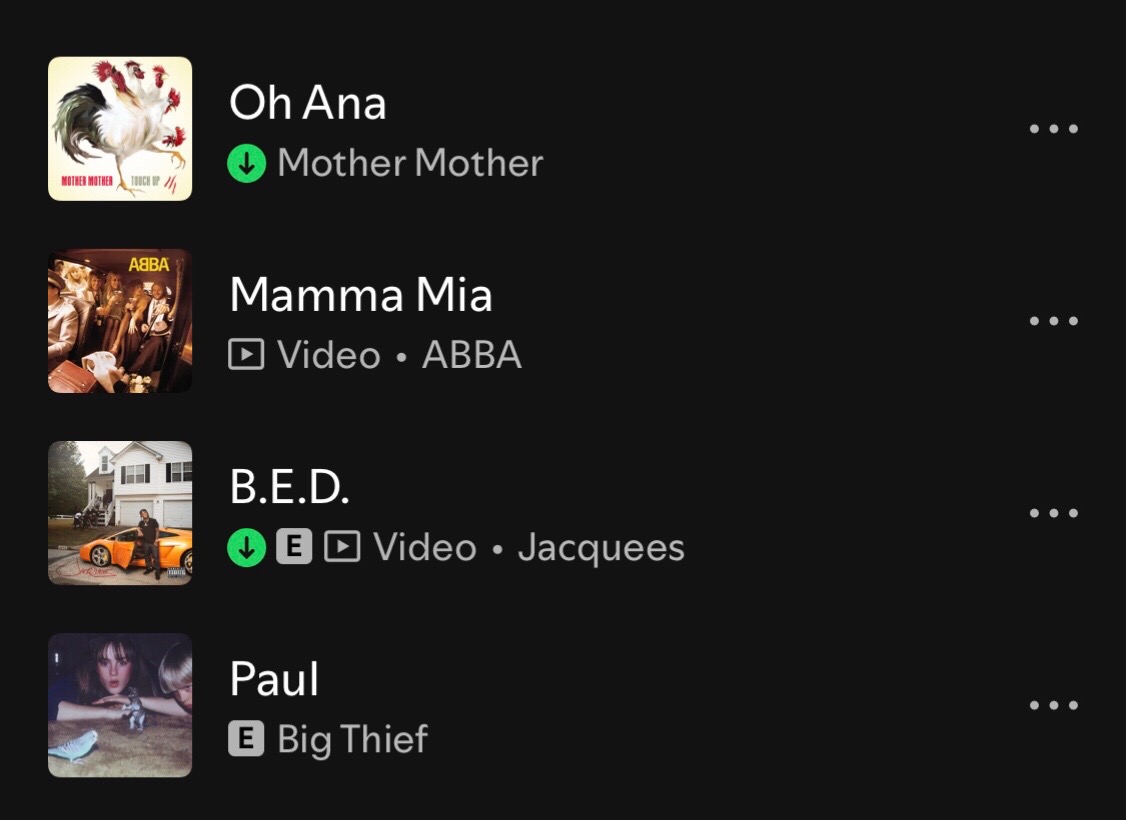This screenshot has height=820, width=1126.
Task: Tap the ABBA album artwork
Action: coord(120,321)
